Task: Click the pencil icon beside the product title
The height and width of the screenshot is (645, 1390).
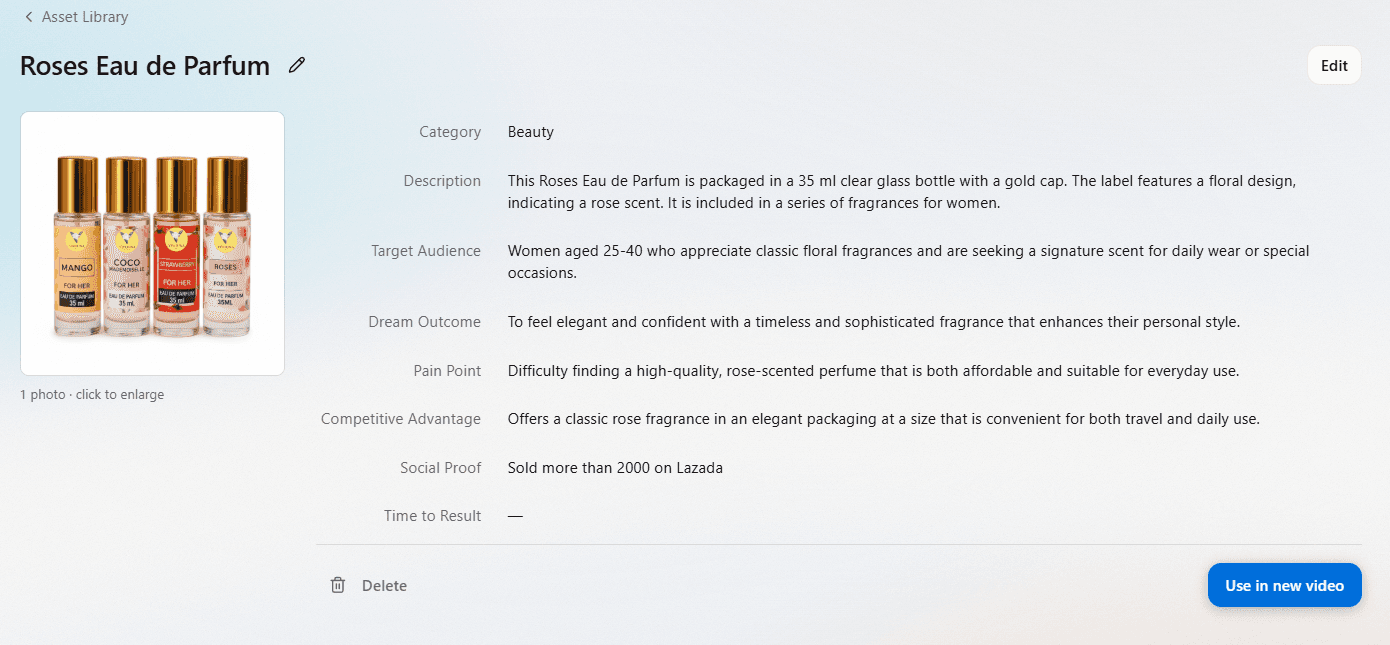Action: pos(296,66)
